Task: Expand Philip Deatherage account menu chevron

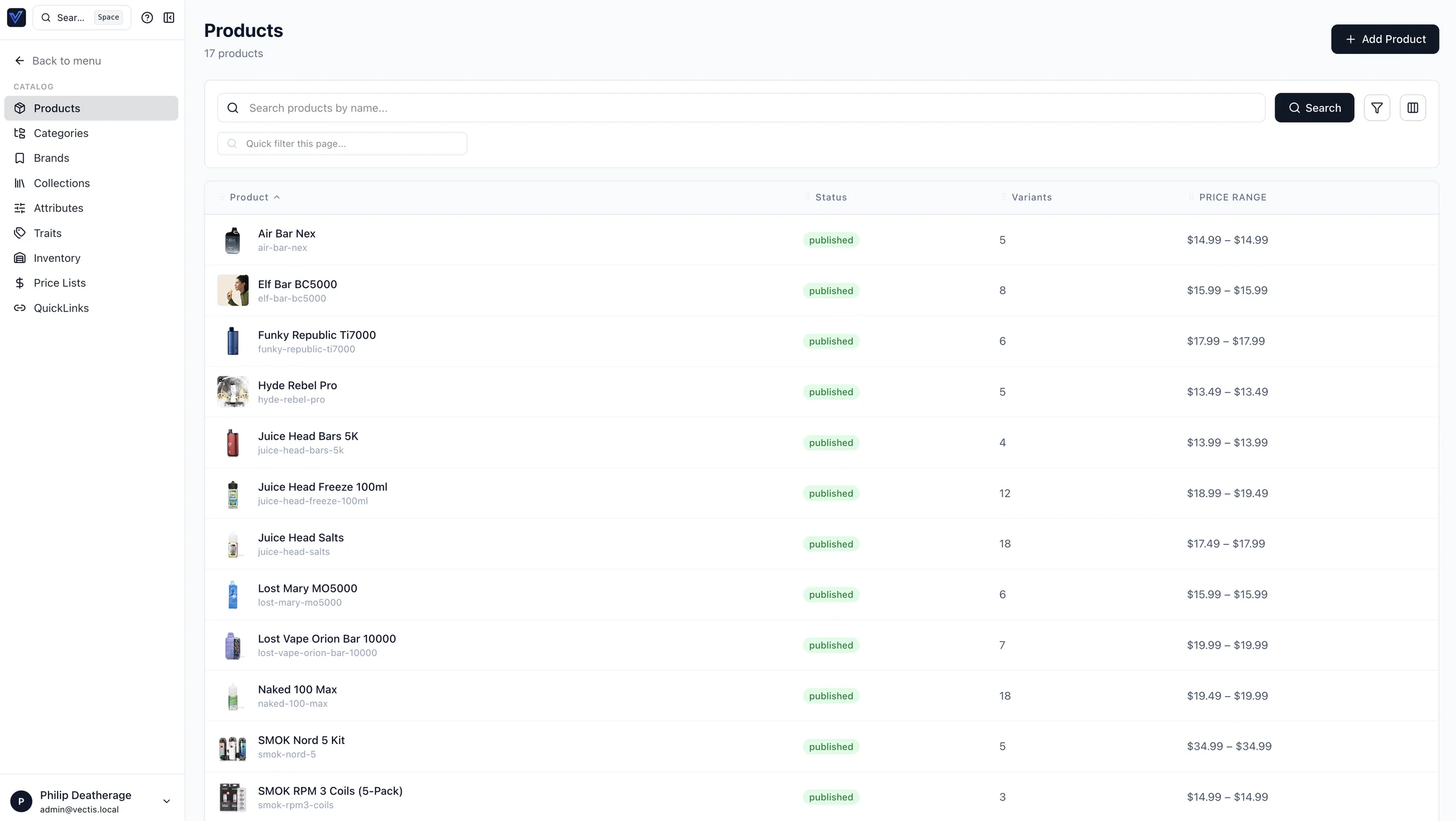Action: click(x=166, y=801)
